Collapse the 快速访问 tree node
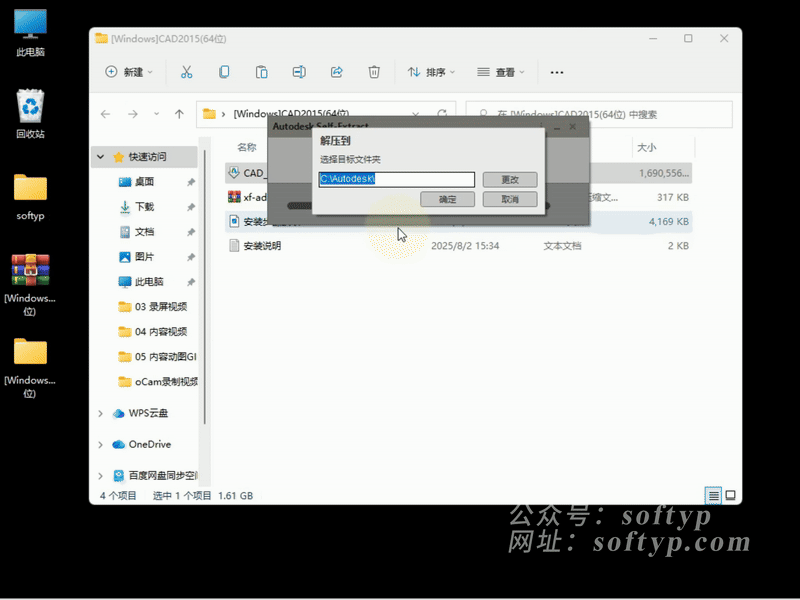Image resolution: width=800 pixels, height=600 pixels. (x=101, y=157)
